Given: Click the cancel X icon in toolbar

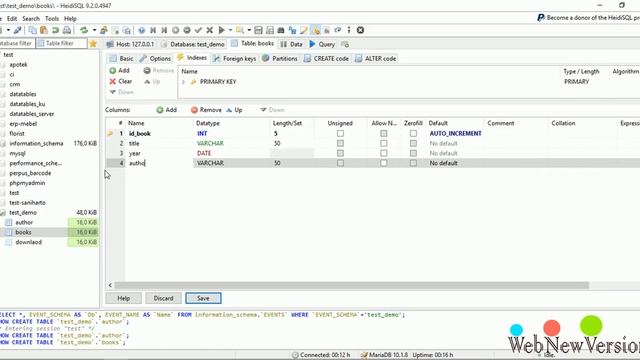Looking at the screenshot, I should (x=209, y=30).
